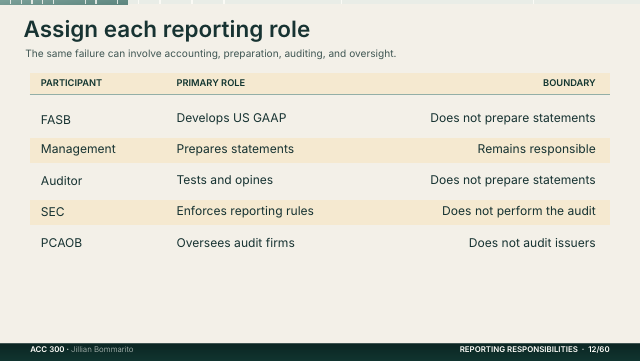This screenshot has width=640, height=361.
Task: Click the 'Enforces reporting rules' cell
Action: (245, 211)
